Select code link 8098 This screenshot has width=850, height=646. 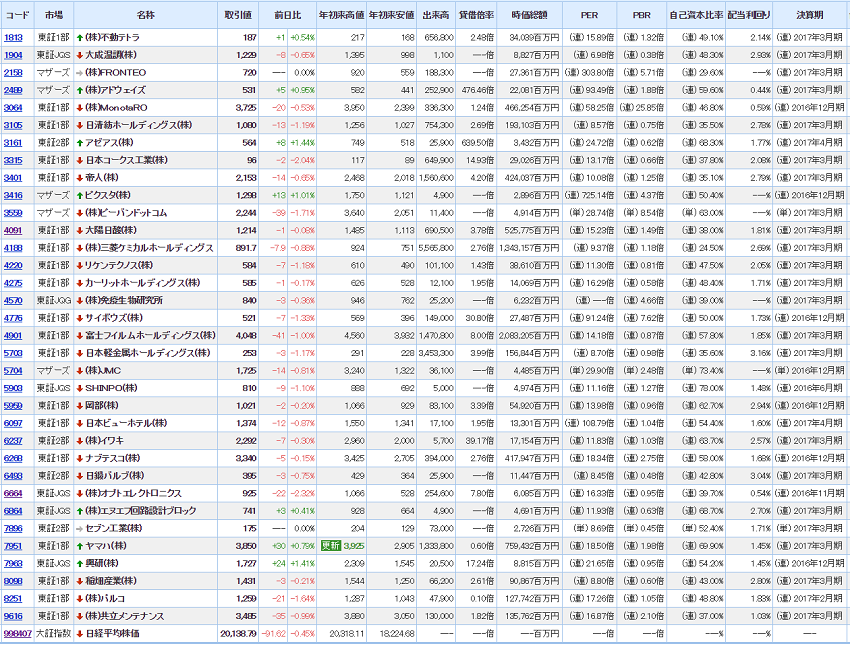pos(13,581)
